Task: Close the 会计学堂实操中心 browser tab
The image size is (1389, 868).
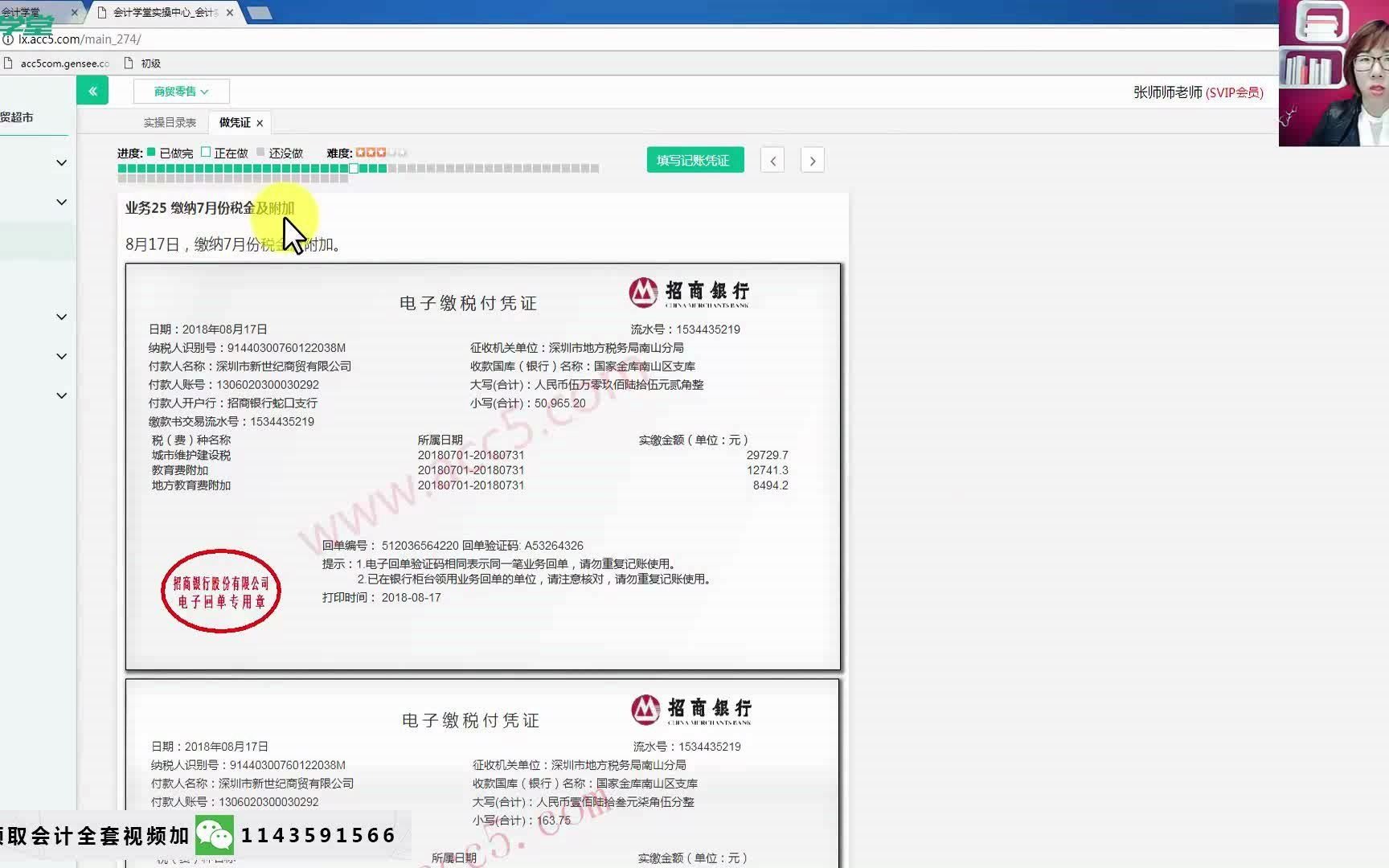Action: point(230,12)
